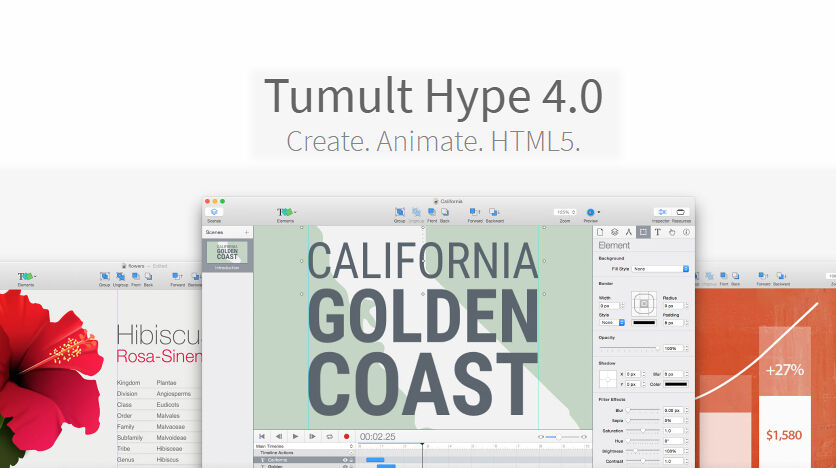The height and width of the screenshot is (468, 836).
Task: Click the timeline playhead marker
Action: click(x=422, y=444)
